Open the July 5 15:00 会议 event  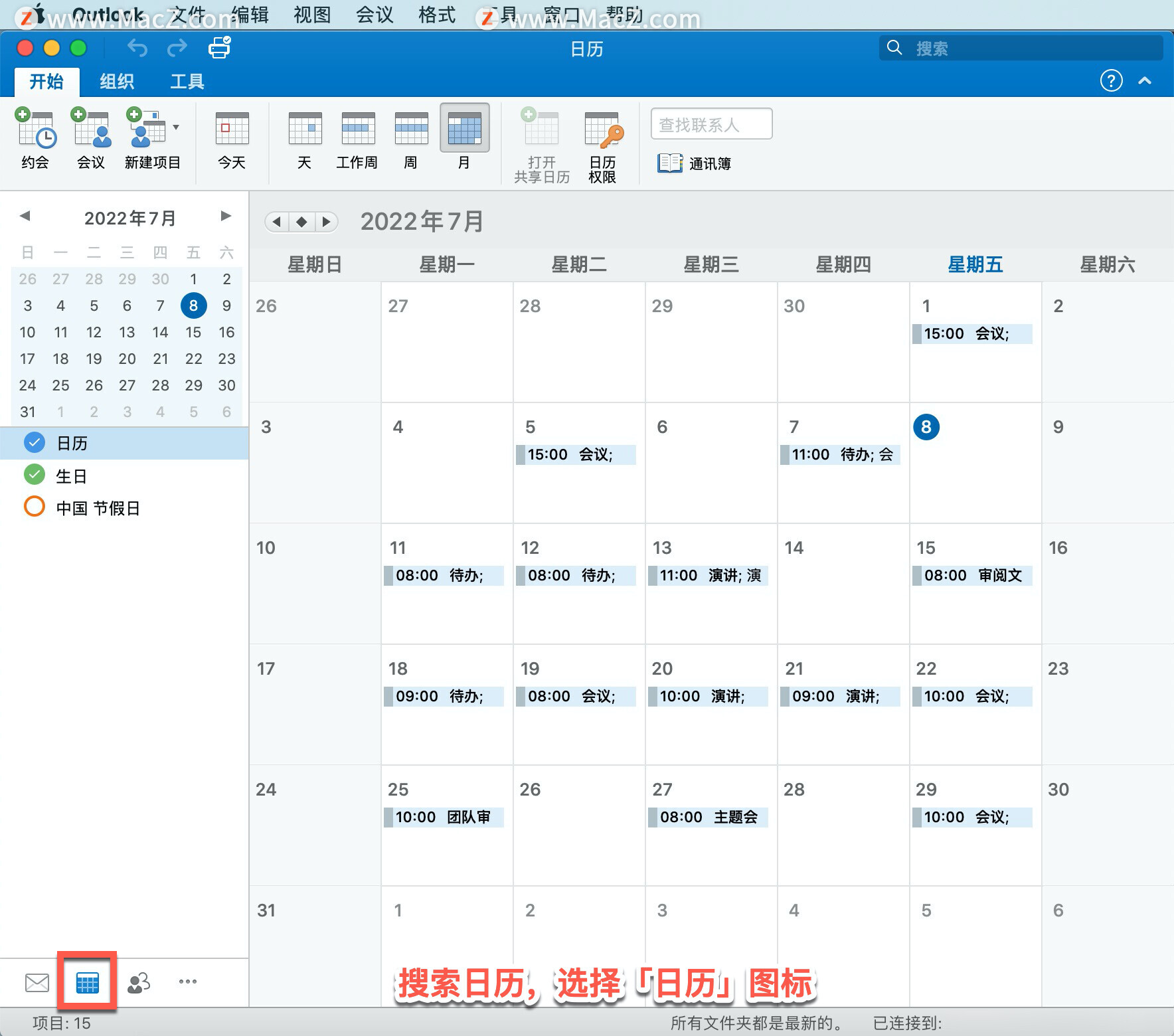pos(576,454)
